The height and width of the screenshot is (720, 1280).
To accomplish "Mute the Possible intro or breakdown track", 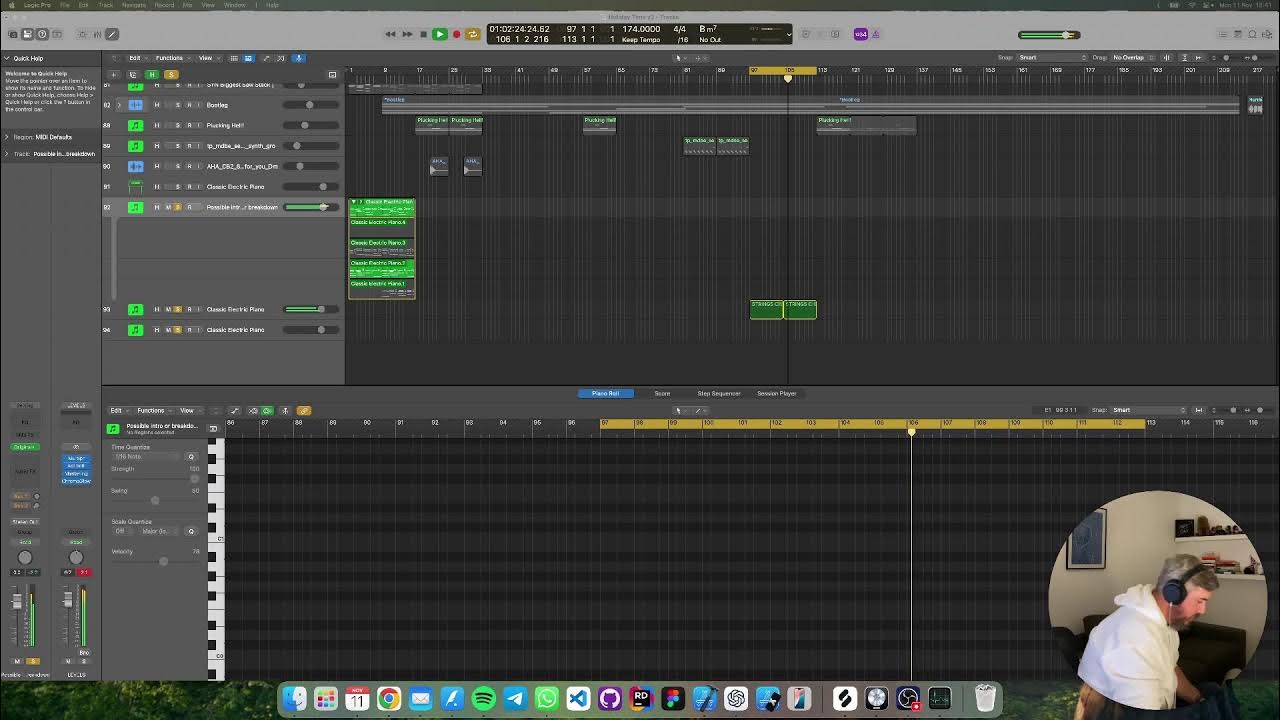I will pyautogui.click(x=167, y=206).
